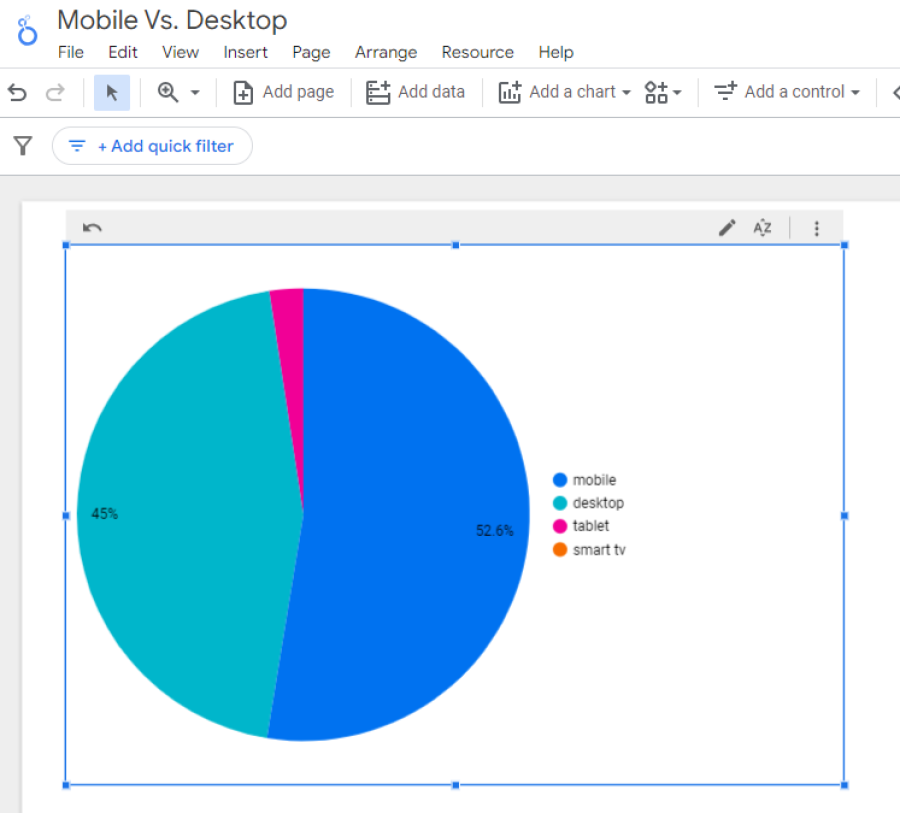Image resolution: width=900 pixels, height=813 pixels.
Task: Click the chart AZ sort icon
Action: (x=762, y=228)
